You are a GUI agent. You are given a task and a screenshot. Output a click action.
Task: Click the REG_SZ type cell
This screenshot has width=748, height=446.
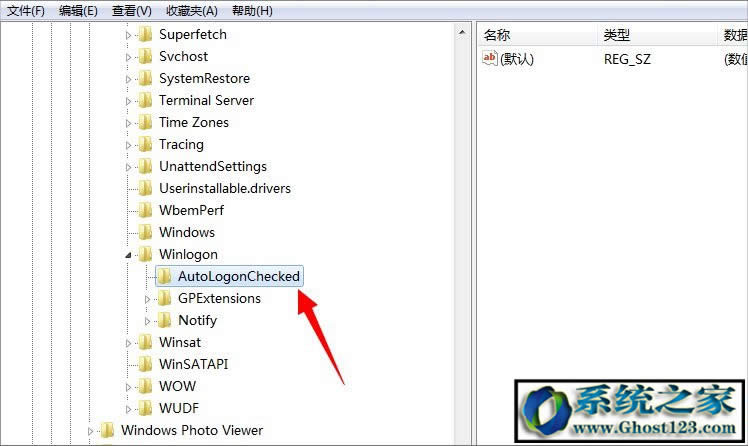[627, 59]
